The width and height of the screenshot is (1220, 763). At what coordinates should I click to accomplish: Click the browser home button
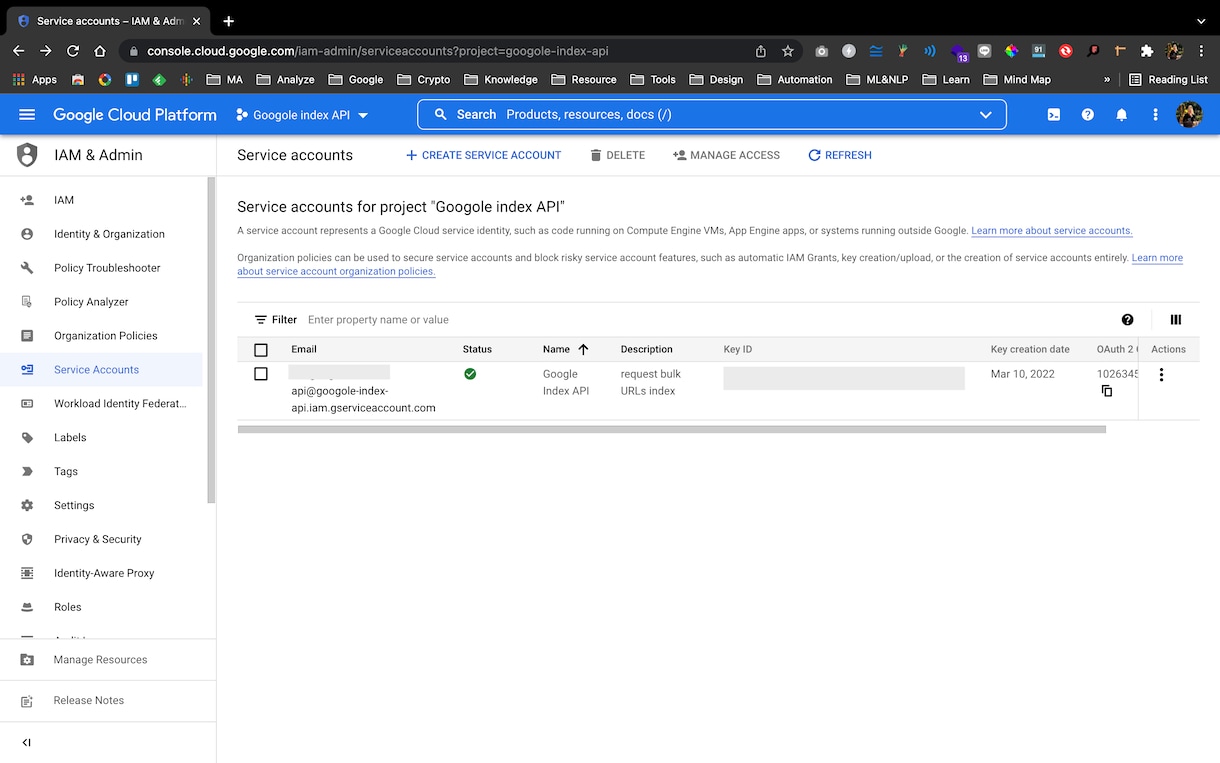coord(100,51)
